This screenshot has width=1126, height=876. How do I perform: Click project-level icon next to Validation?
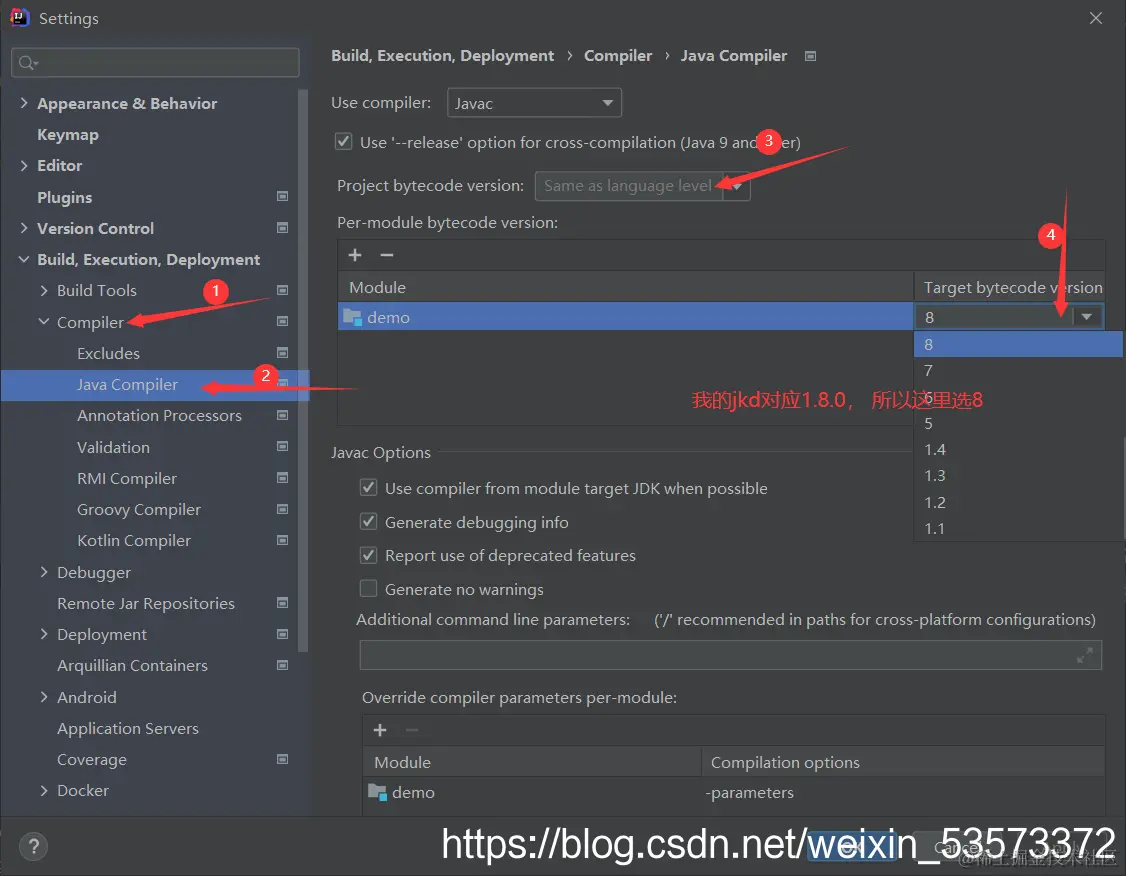tap(282, 447)
